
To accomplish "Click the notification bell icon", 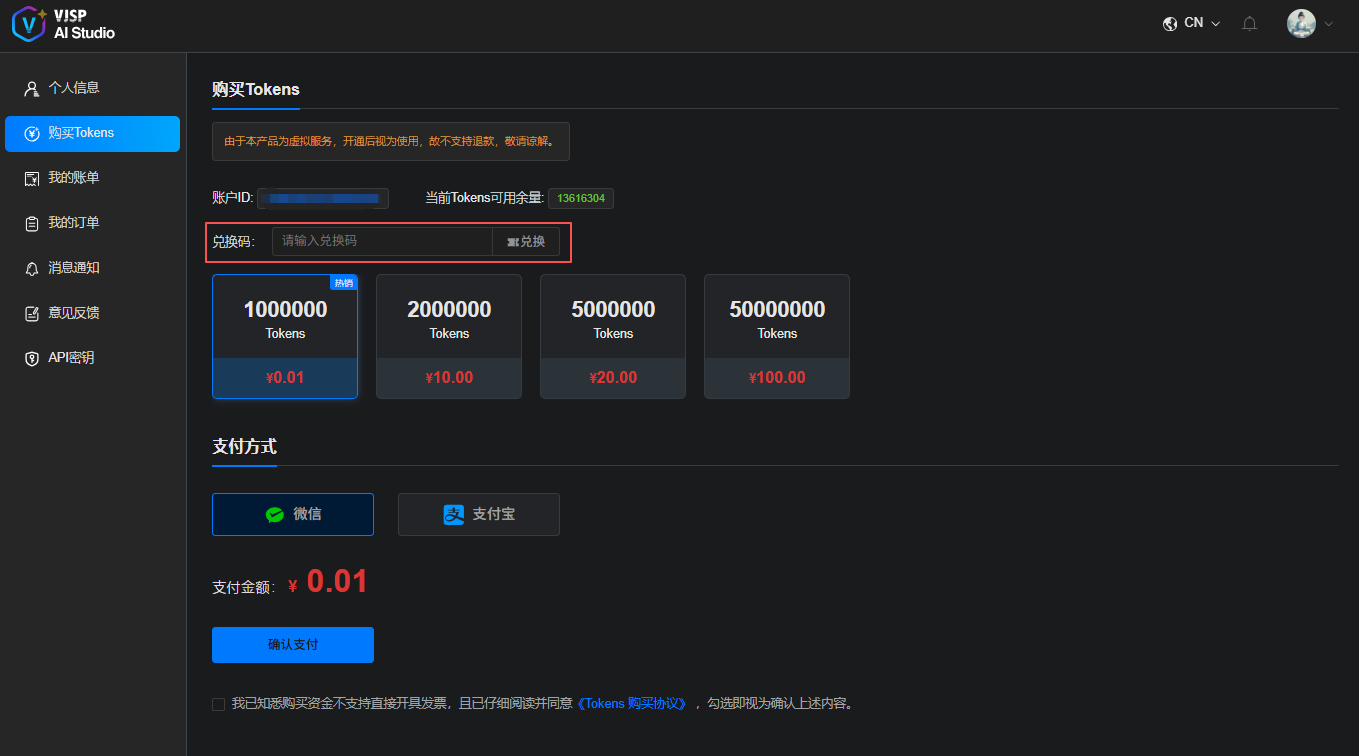I will click(1249, 23).
